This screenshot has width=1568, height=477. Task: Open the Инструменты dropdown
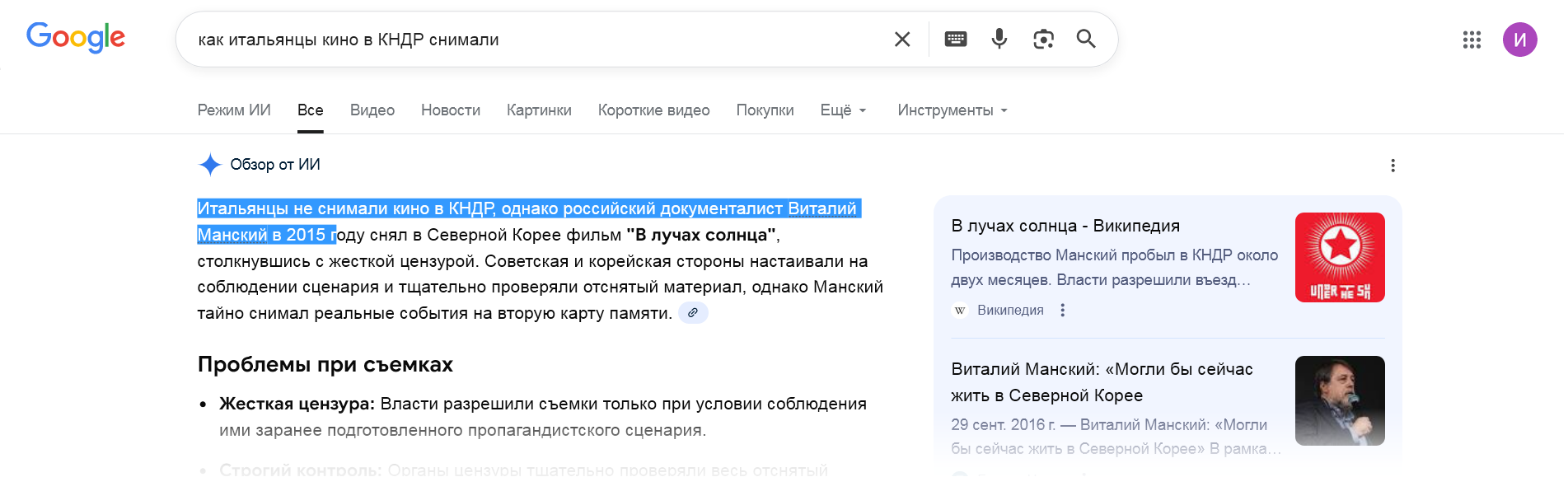[x=953, y=110]
